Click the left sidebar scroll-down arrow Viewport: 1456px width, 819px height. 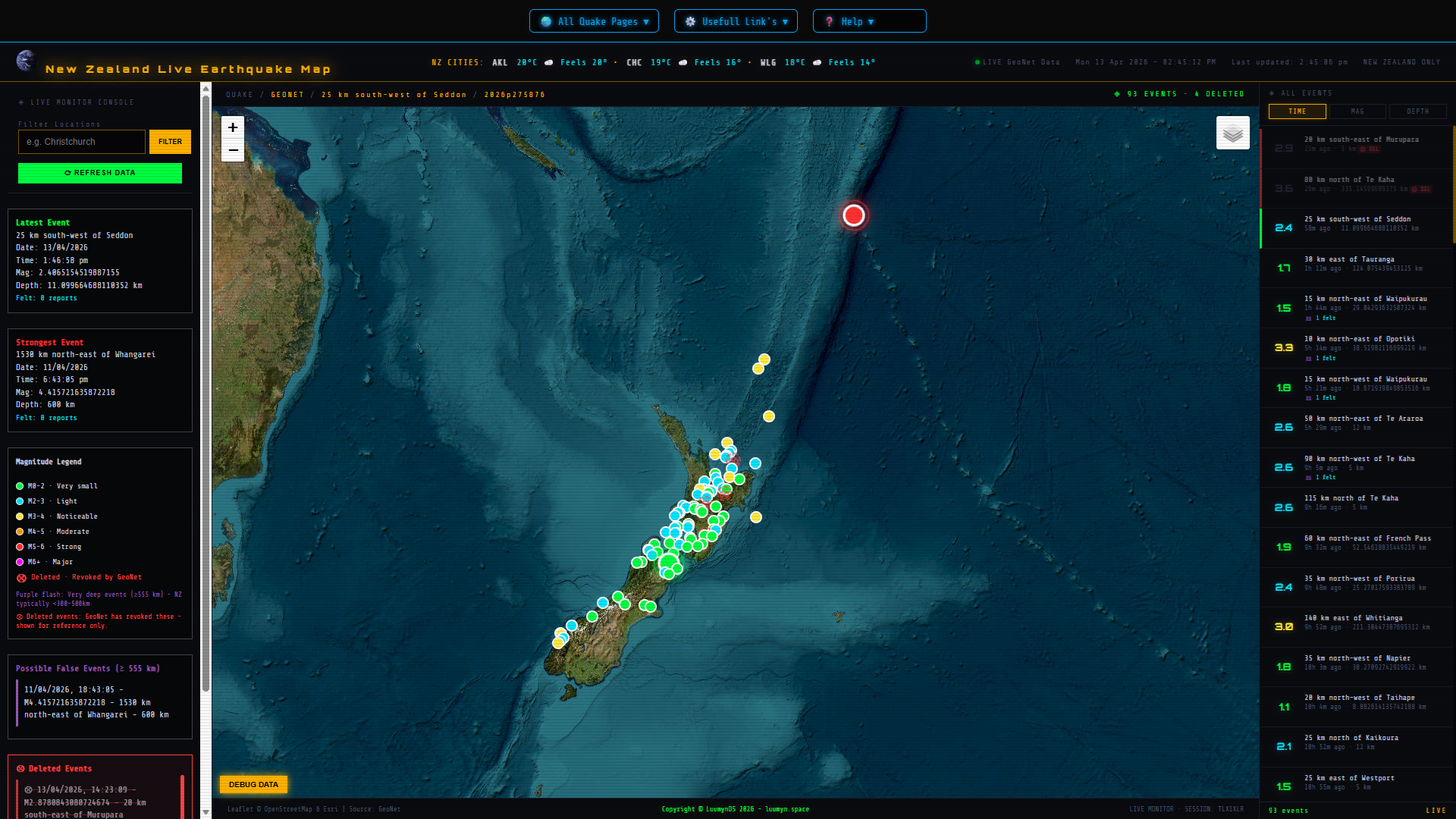pyautogui.click(x=206, y=812)
